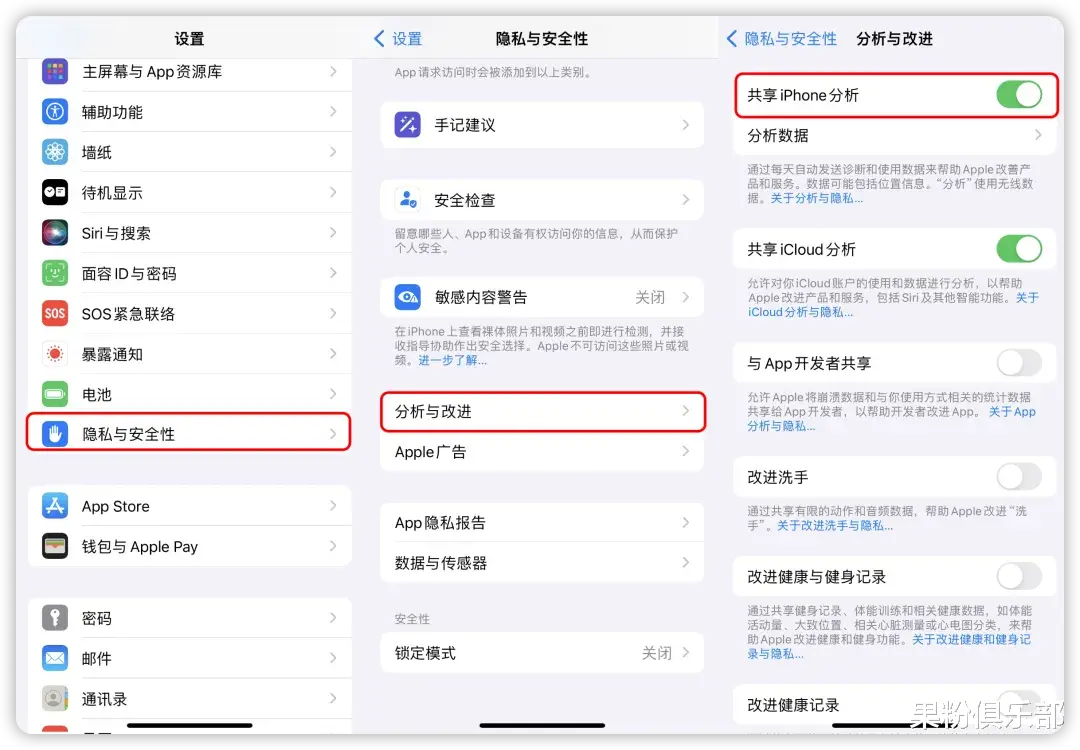Tap the 面容ID与密码 Face ID icon

(x=55, y=273)
